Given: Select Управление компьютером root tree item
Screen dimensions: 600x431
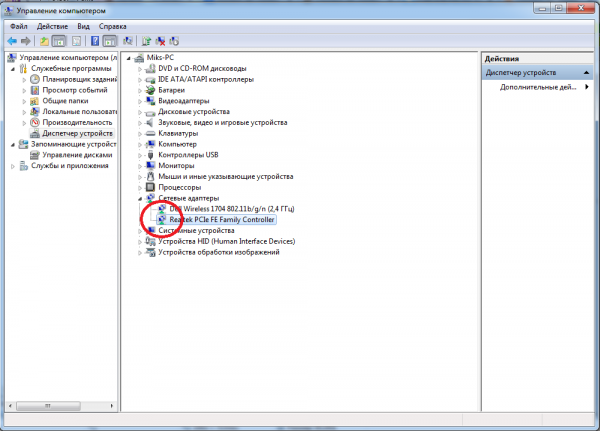Looking at the screenshot, I should tap(68, 57).
